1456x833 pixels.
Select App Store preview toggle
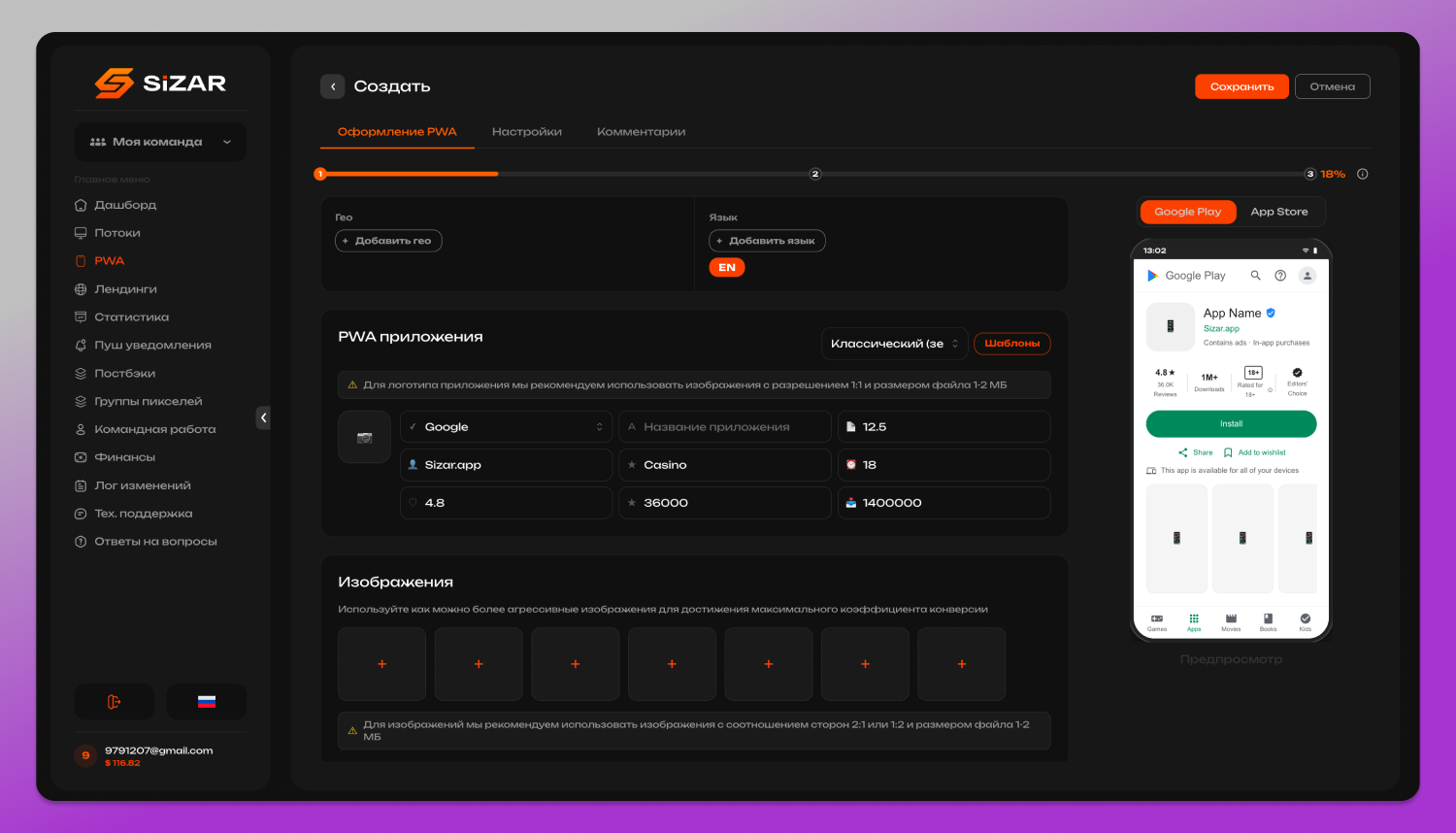pyautogui.click(x=1279, y=212)
